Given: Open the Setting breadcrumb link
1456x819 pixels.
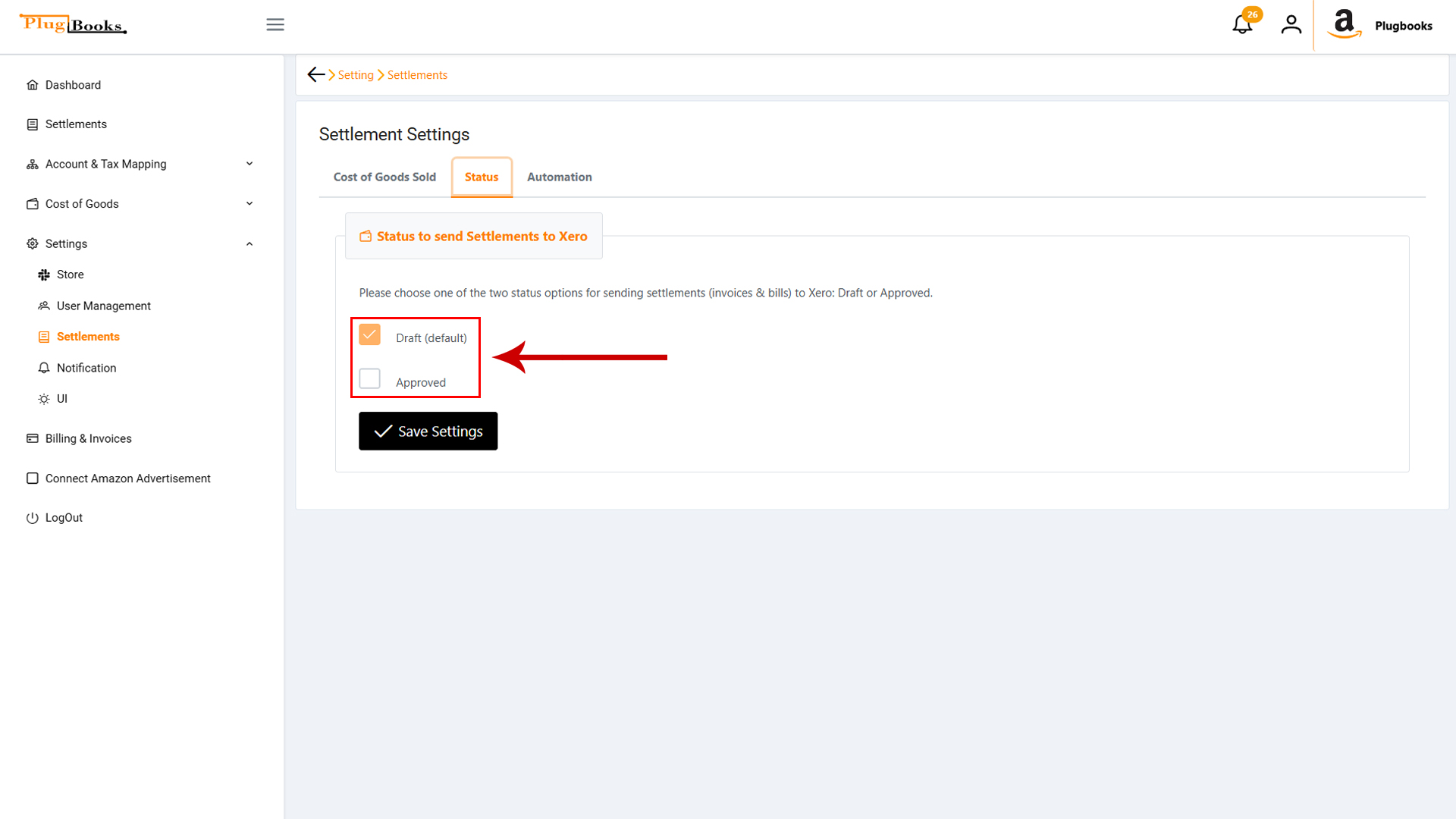Looking at the screenshot, I should point(356,74).
